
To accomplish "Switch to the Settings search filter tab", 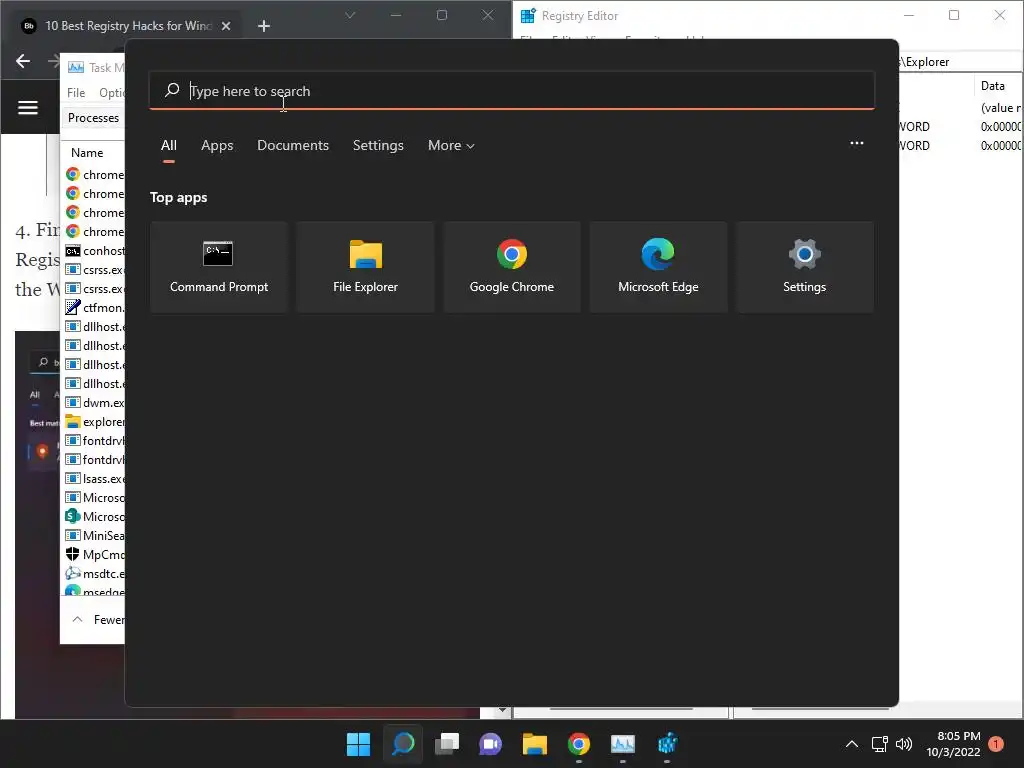I will (x=378, y=145).
